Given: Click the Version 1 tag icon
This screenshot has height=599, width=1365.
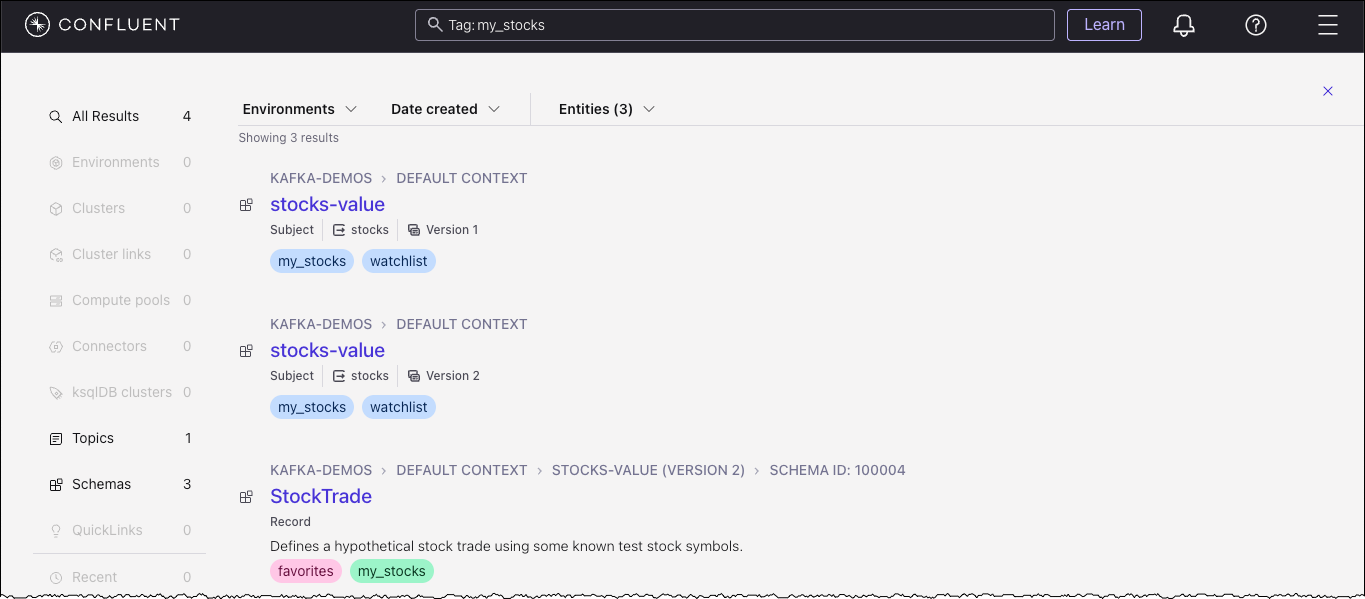Looking at the screenshot, I should (x=413, y=229).
